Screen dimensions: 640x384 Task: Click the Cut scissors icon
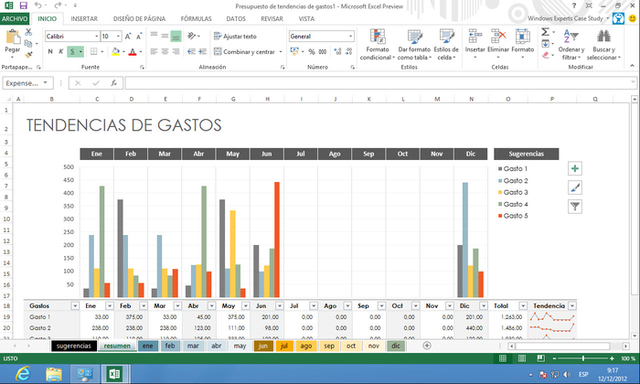click(28, 32)
